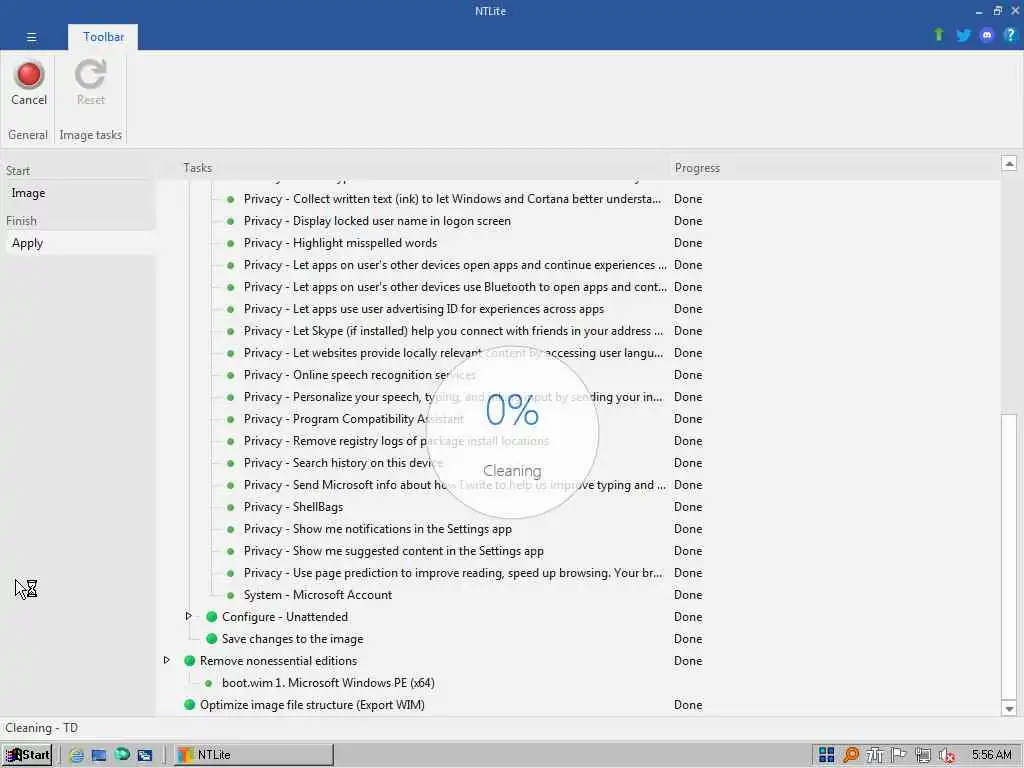1024x768 pixels.
Task: Click Show Desktop quick launch icon
Action: [x=99, y=755]
